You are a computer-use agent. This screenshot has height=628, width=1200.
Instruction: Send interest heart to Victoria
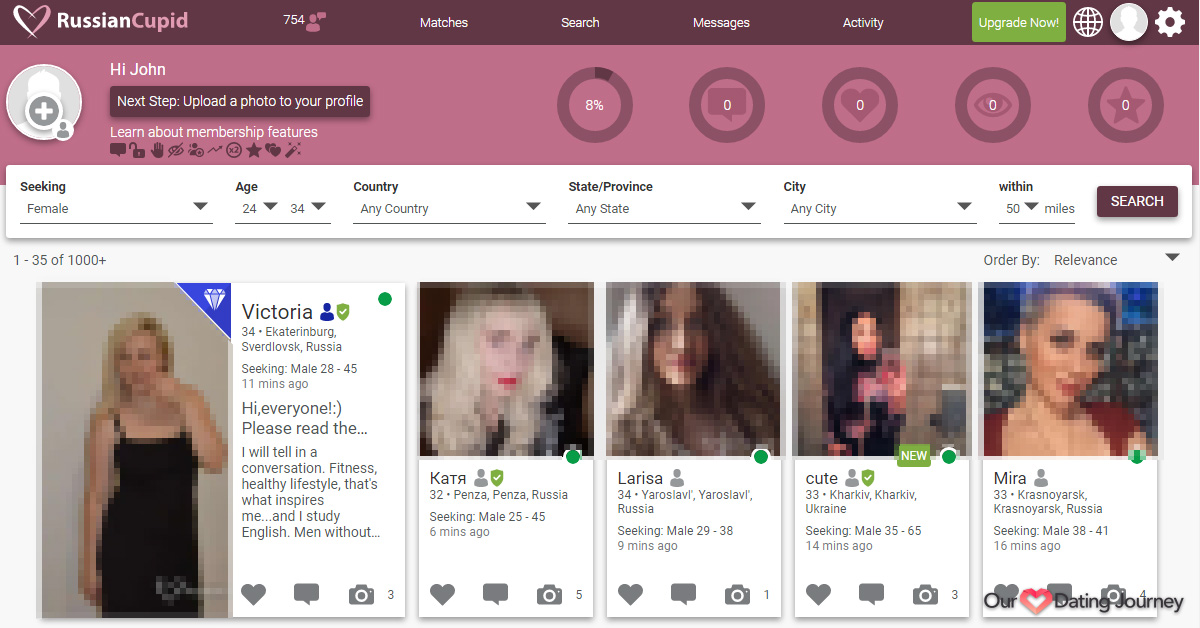[x=254, y=594]
